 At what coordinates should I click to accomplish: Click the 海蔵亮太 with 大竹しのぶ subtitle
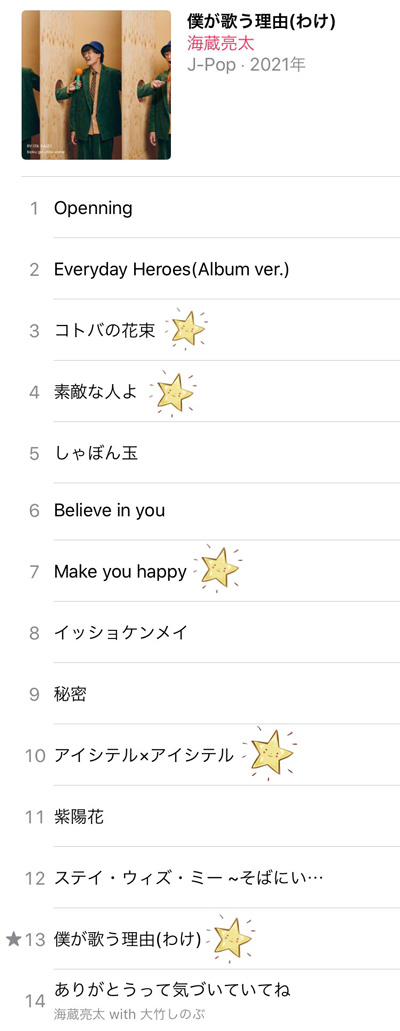click(134, 1015)
